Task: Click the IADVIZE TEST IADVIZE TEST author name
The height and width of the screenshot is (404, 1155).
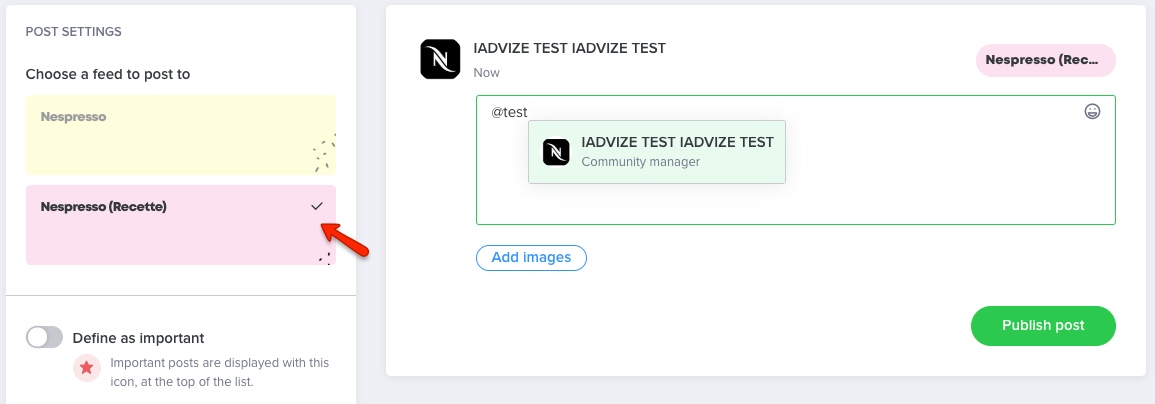Action: click(x=569, y=49)
